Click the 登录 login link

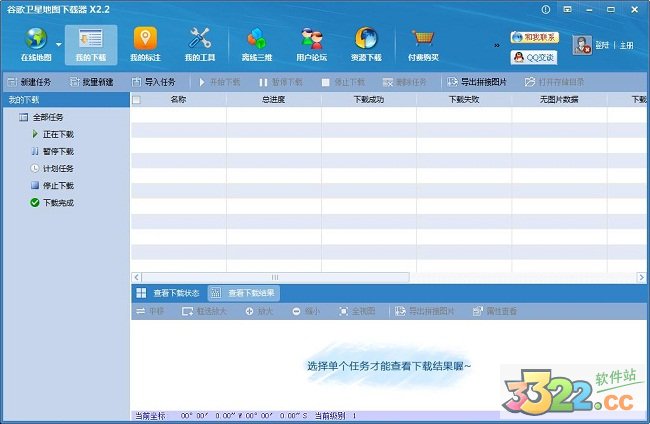(602, 45)
